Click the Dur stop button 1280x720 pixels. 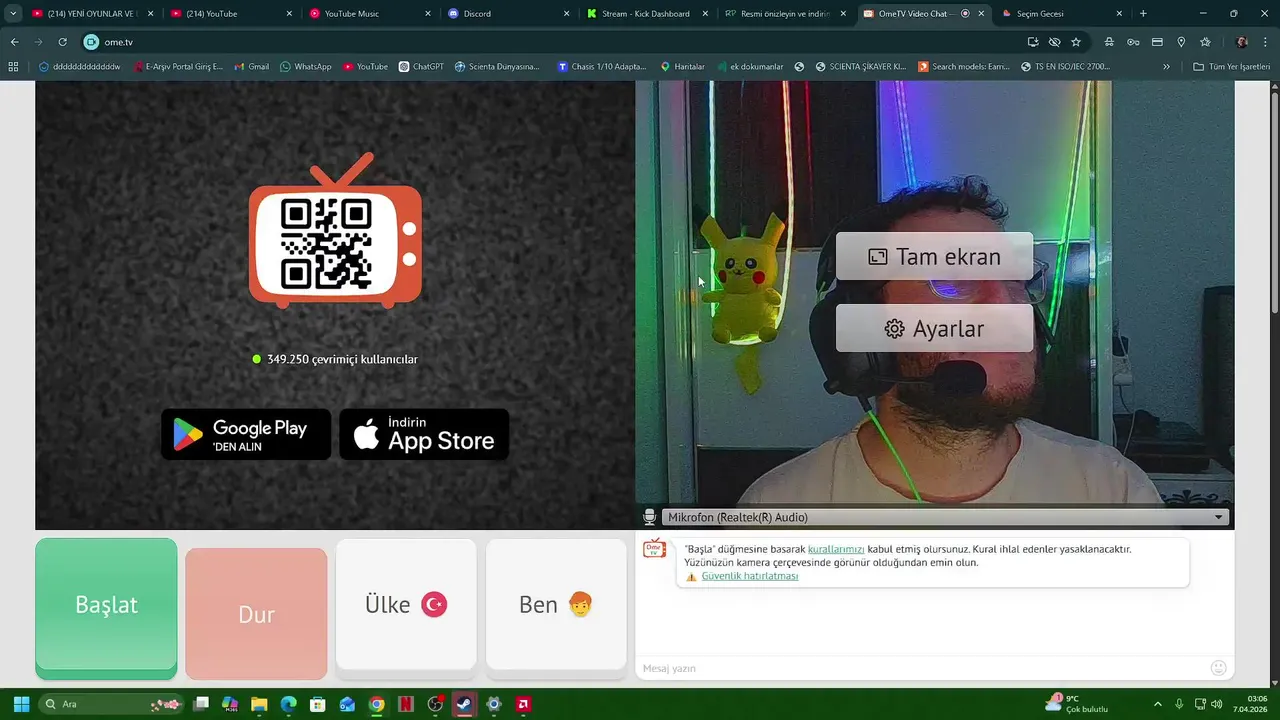tap(256, 614)
